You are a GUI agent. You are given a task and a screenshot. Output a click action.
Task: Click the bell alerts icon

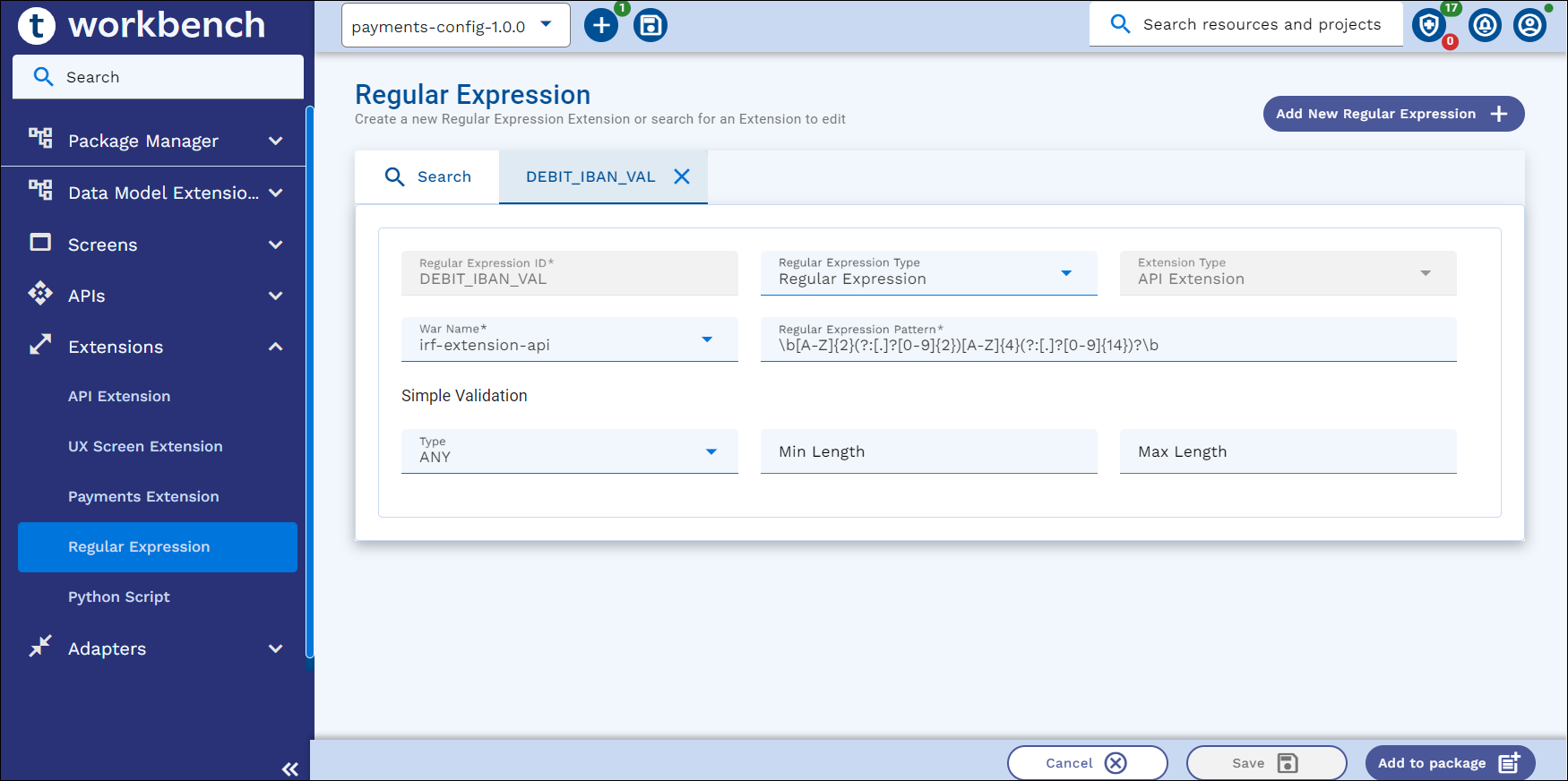point(1485,25)
